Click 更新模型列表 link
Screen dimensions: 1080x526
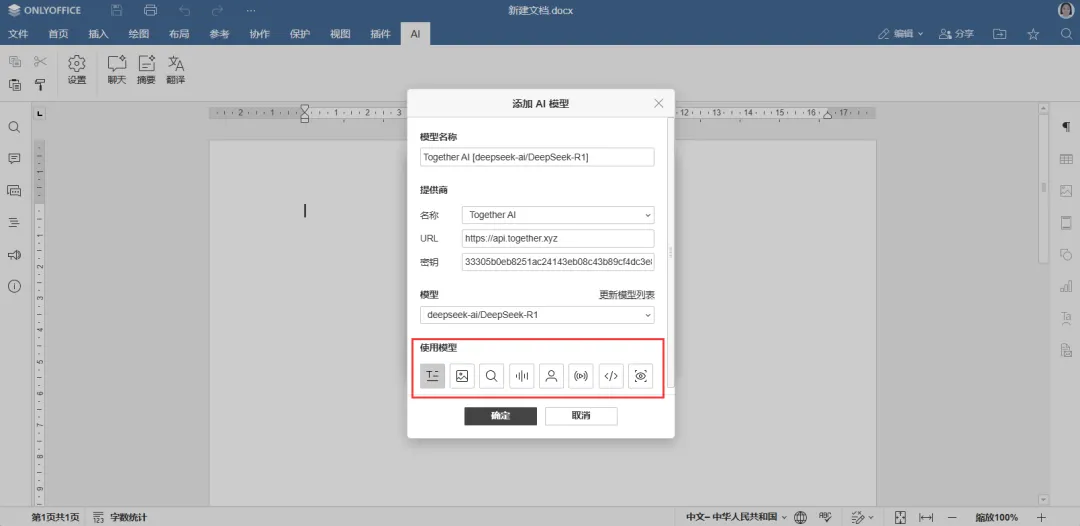pyautogui.click(x=627, y=295)
